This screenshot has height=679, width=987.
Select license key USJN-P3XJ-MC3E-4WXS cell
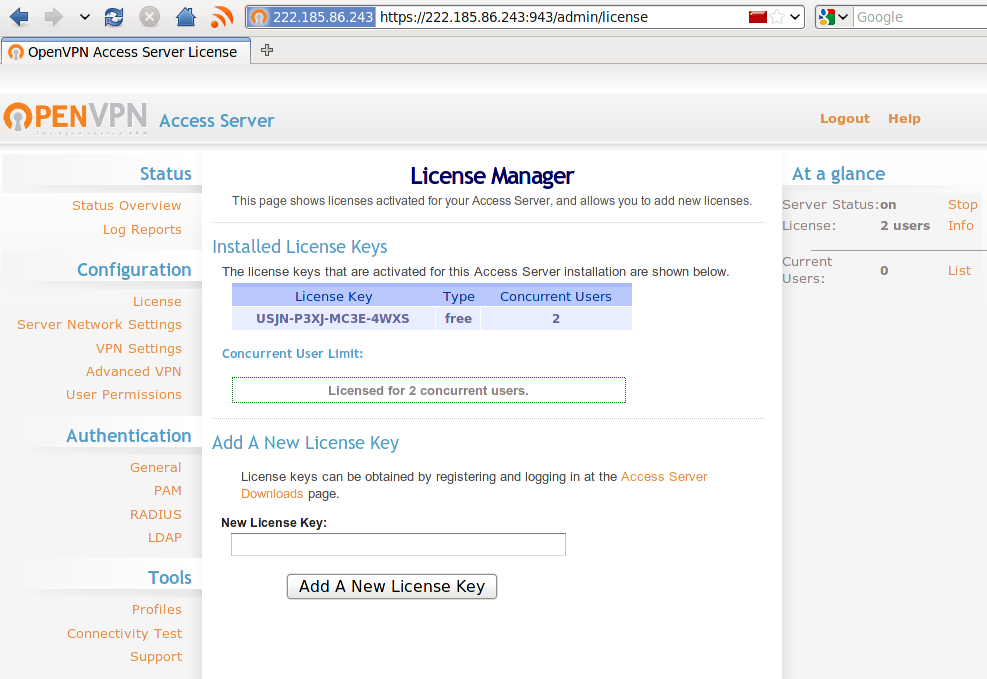(x=333, y=318)
